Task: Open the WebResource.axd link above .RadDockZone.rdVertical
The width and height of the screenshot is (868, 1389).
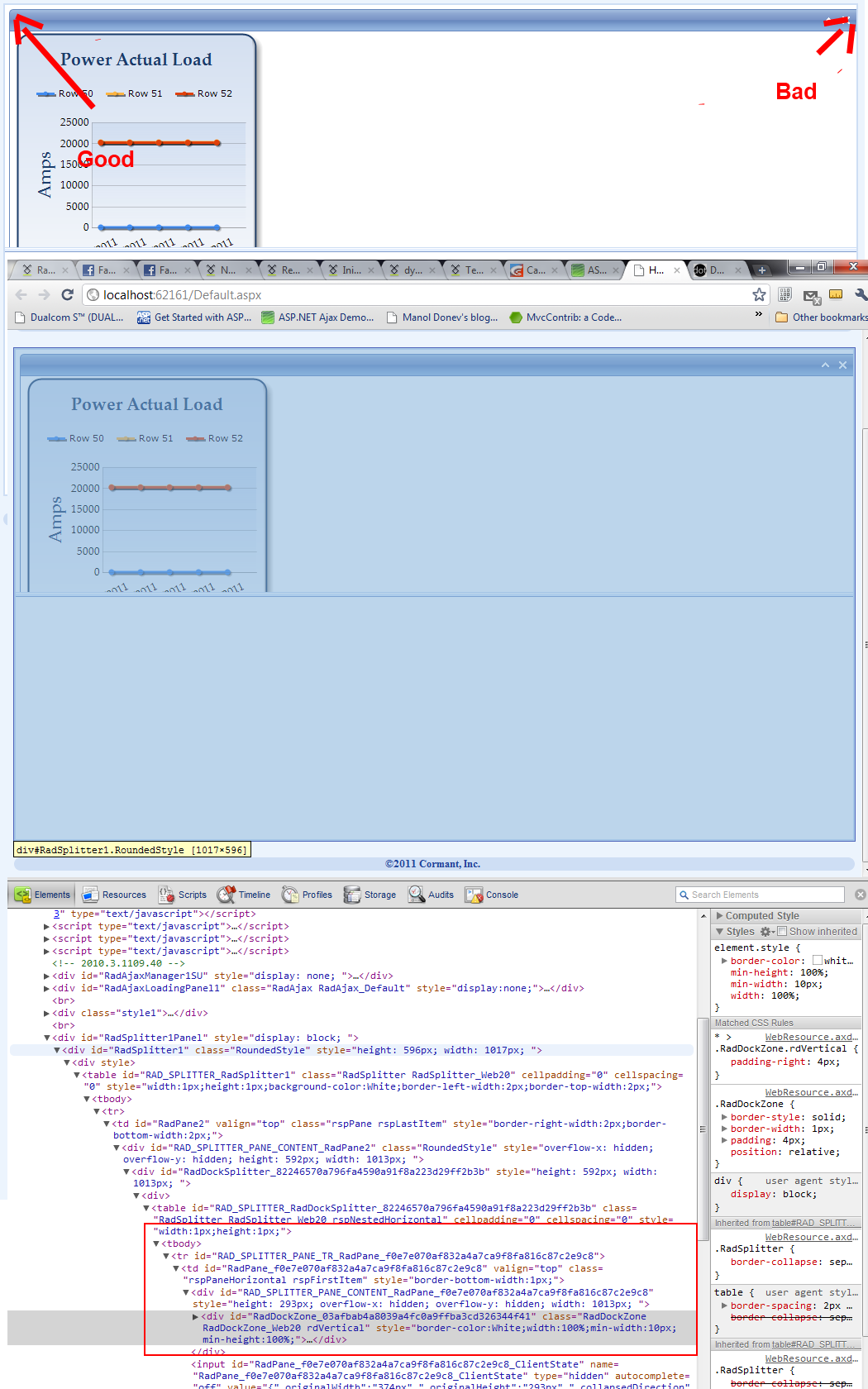Action: coord(811,1037)
